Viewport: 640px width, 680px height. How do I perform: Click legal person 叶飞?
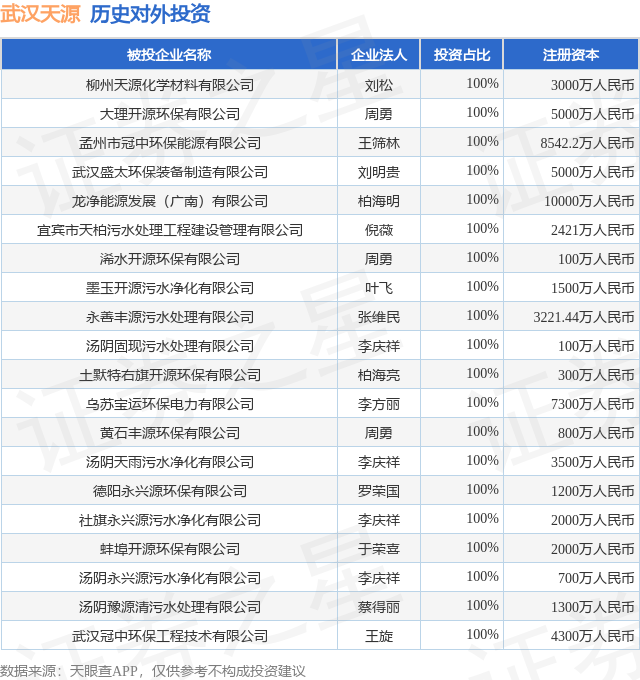pos(379,288)
